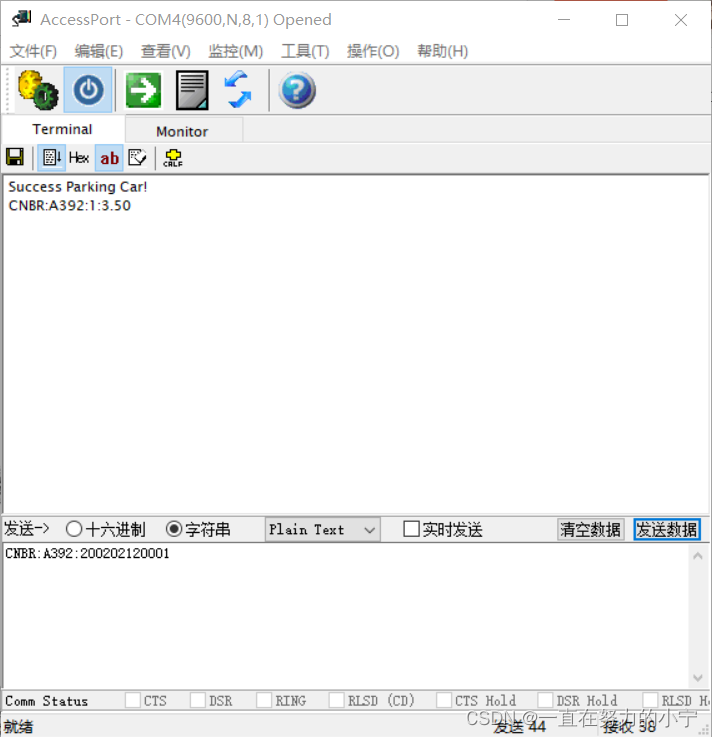
Task: Toggle the DSR status checkbox
Action: click(x=198, y=700)
